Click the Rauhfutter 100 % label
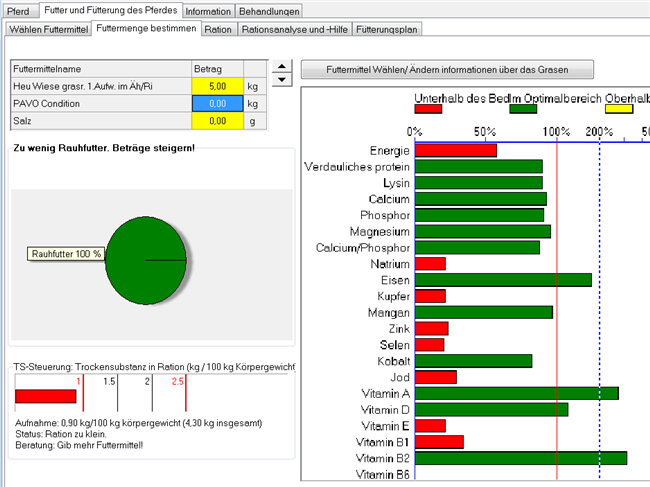 point(66,254)
